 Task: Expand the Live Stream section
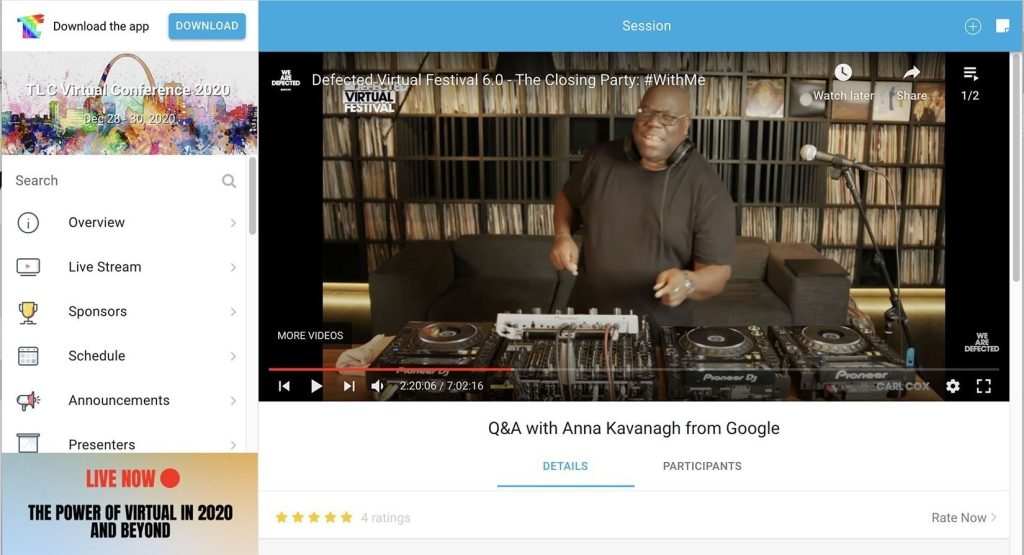(x=127, y=267)
